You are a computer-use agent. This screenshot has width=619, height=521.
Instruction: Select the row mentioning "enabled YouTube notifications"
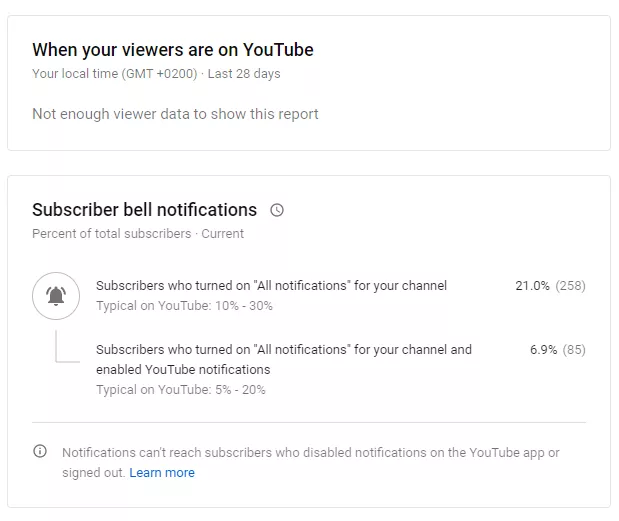click(x=283, y=359)
